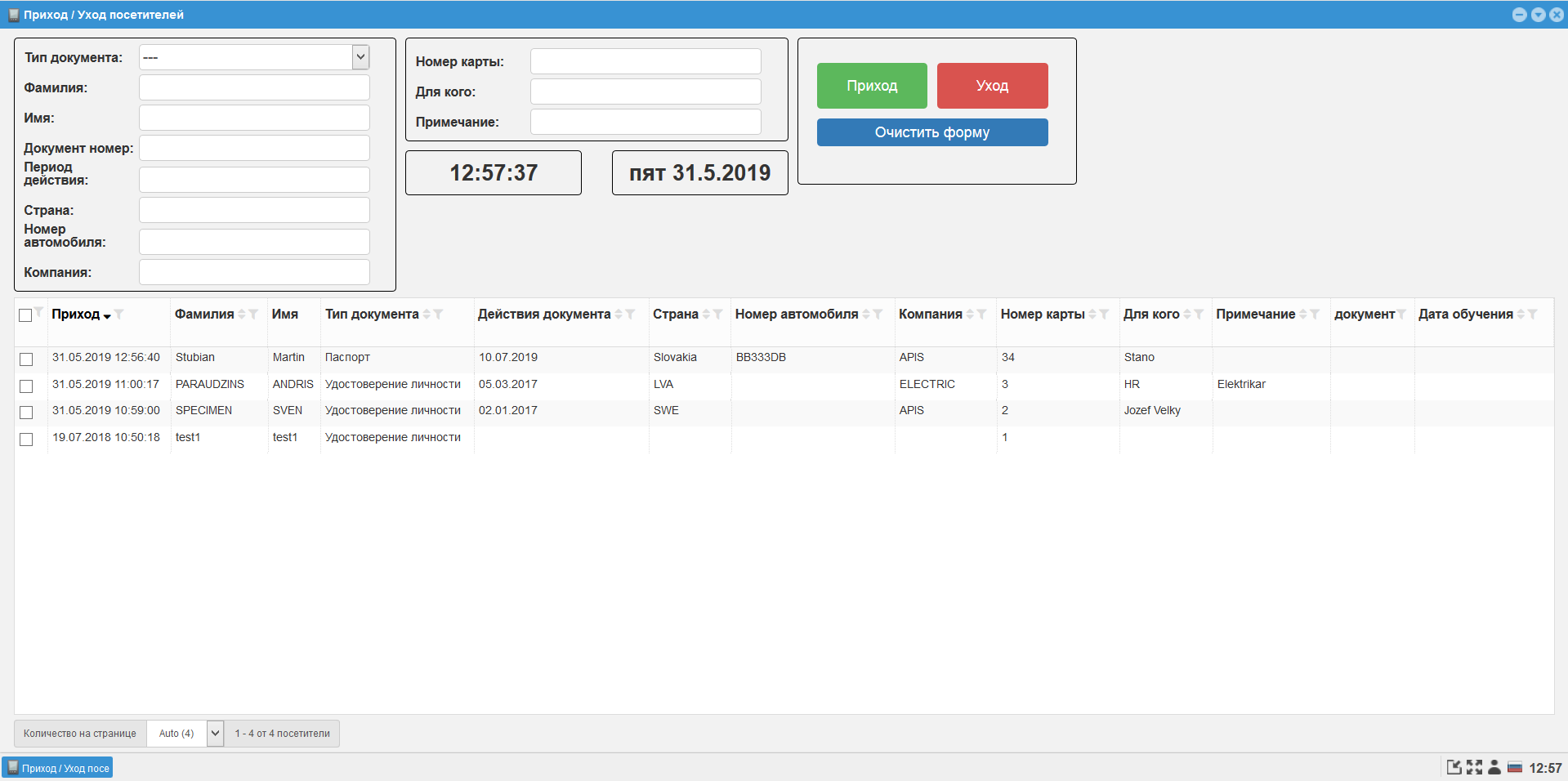Click the Компания input field

(254, 272)
